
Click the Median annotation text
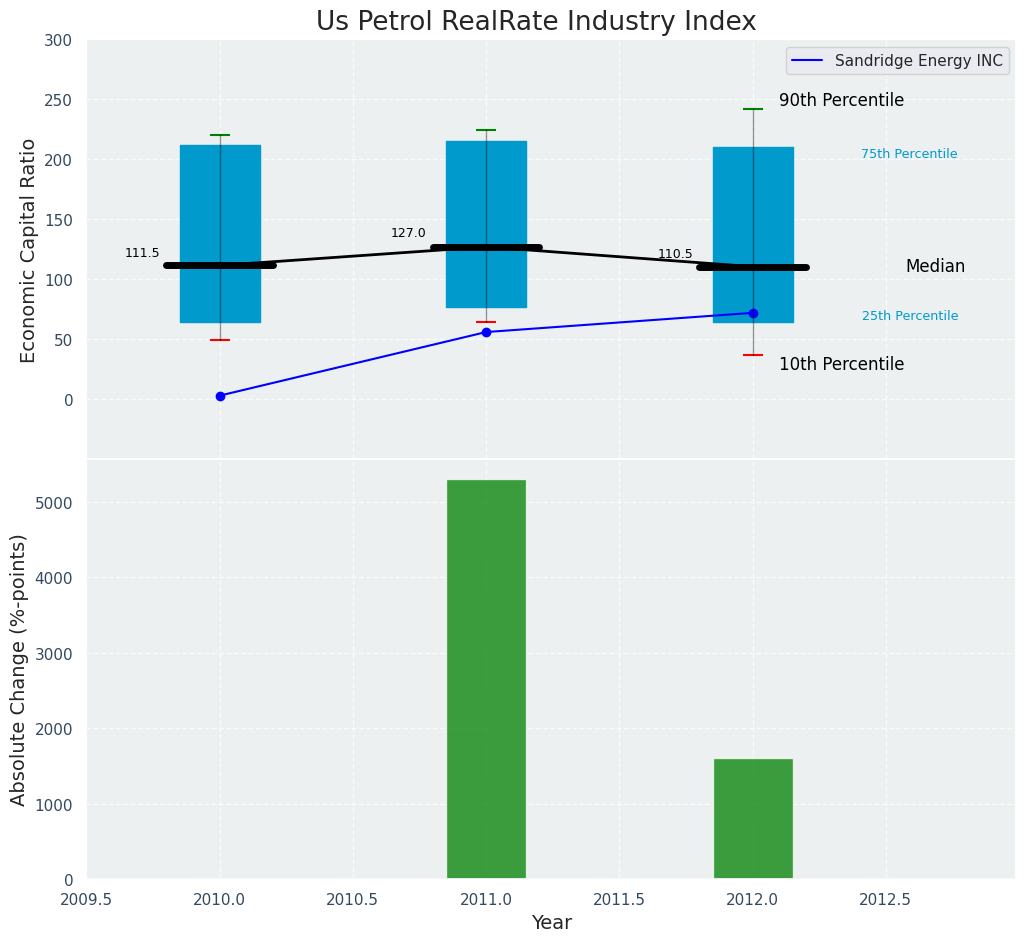tap(935, 266)
